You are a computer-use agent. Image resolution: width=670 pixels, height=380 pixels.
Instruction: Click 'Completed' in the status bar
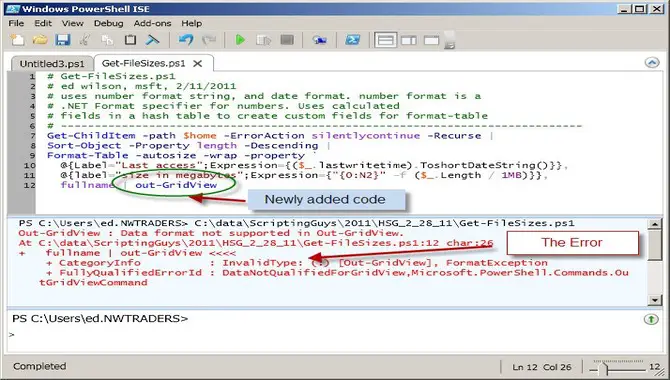coord(40,366)
